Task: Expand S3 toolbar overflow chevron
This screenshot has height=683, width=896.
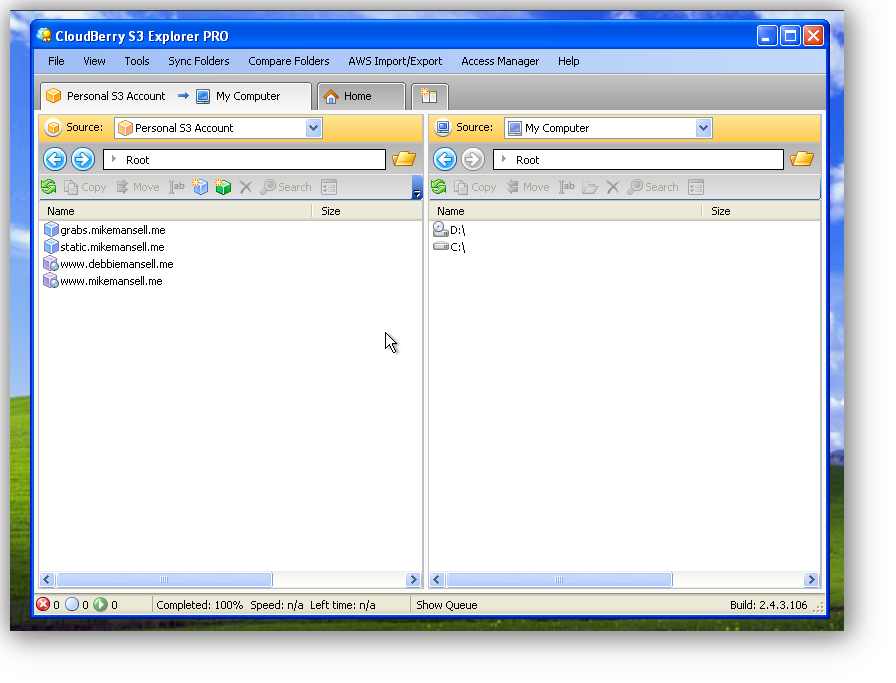Action: (x=416, y=189)
